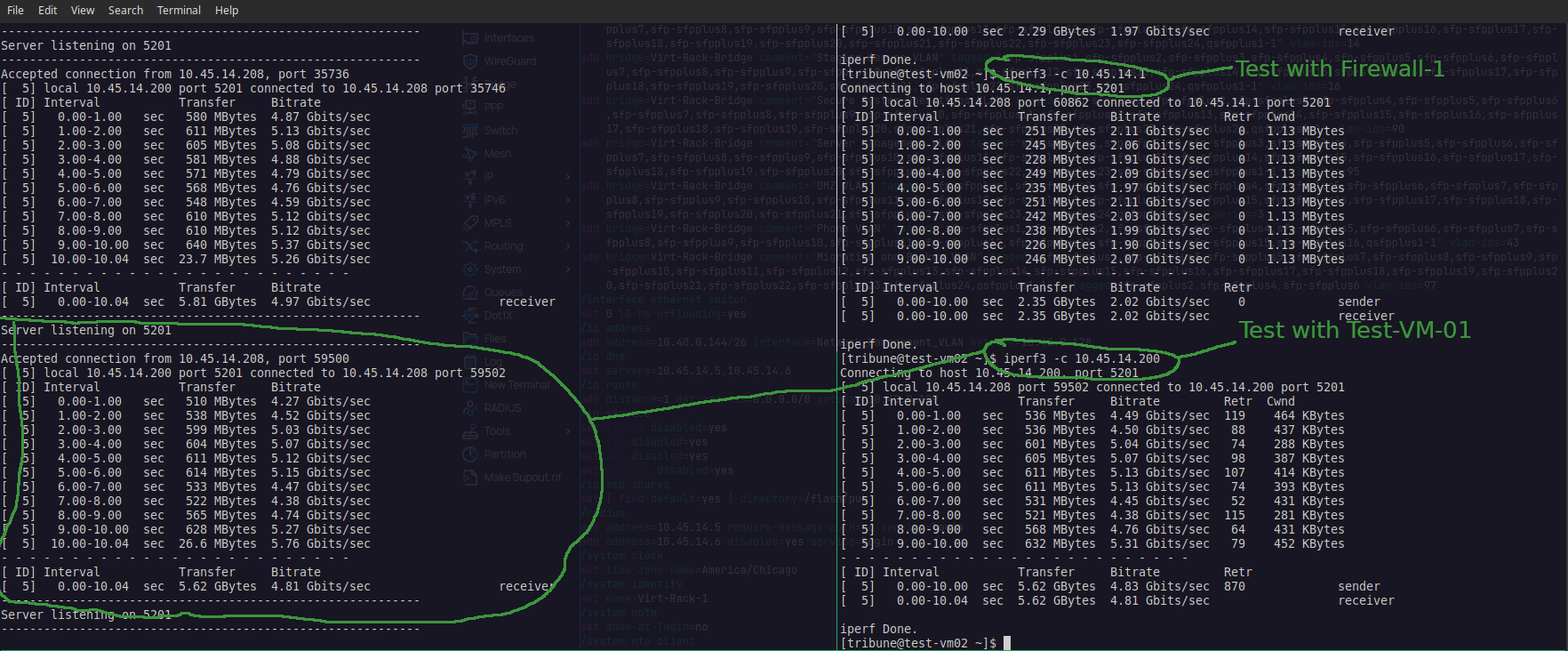Click the System gear icon in background sidebar
The width and height of the screenshot is (1568, 651).
(x=470, y=269)
